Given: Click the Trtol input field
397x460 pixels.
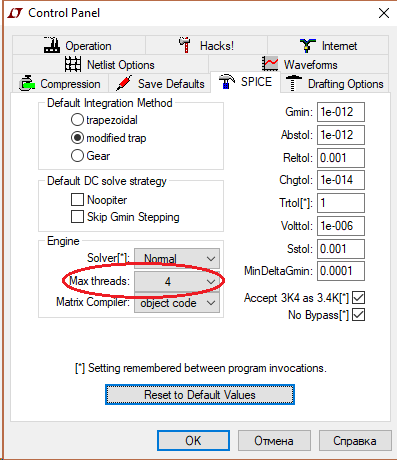Looking at the screenshot, I should coord(341,203).
